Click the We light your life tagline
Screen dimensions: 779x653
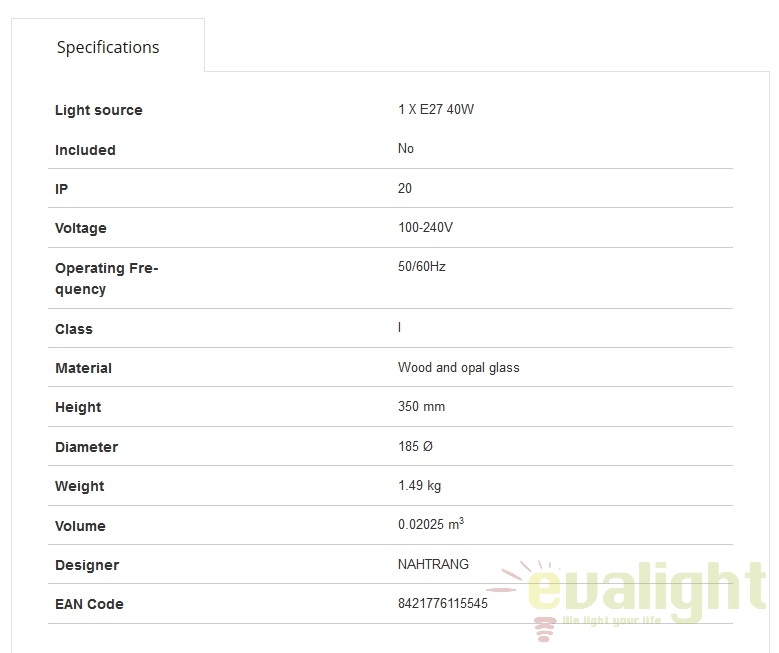click(x=612, y=620)
